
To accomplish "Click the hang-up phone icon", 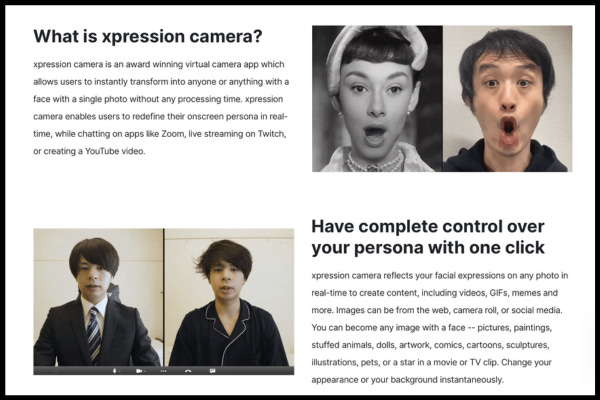I will (x=188, y=371).
